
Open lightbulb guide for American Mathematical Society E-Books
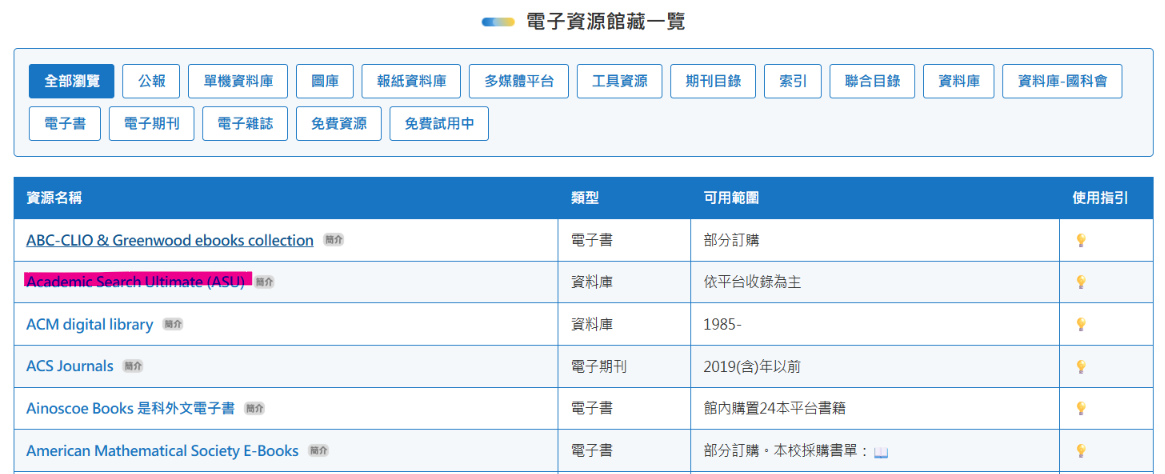[x=1081, y=450]
